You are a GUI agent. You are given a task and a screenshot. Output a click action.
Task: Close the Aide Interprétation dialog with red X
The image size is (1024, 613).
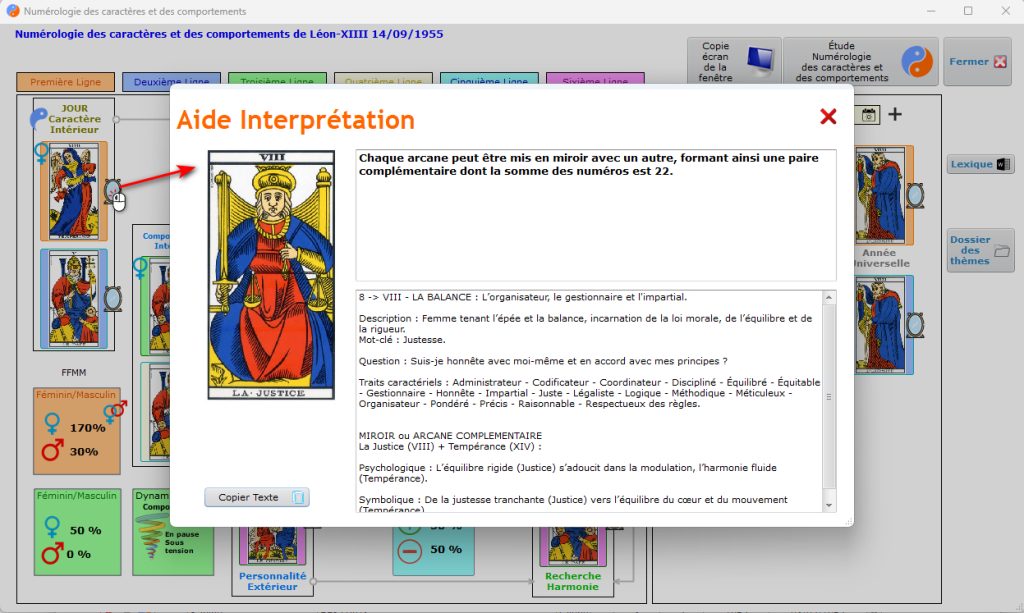coord(828,117)
